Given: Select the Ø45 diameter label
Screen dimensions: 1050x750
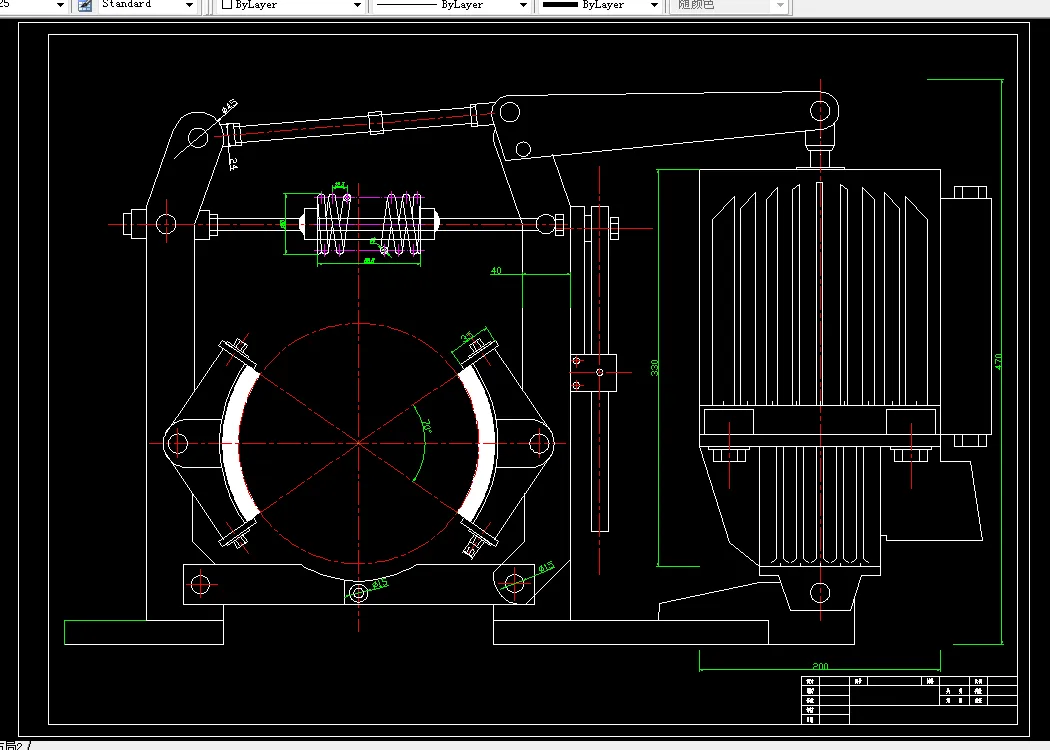Looking at the screenshot, I should click(x=229, y=106).
